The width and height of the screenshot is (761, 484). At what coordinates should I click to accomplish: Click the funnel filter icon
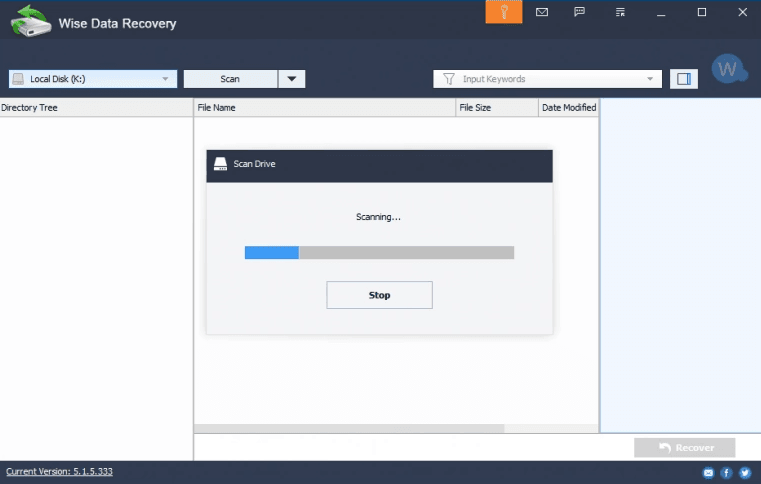click(449, 79)
